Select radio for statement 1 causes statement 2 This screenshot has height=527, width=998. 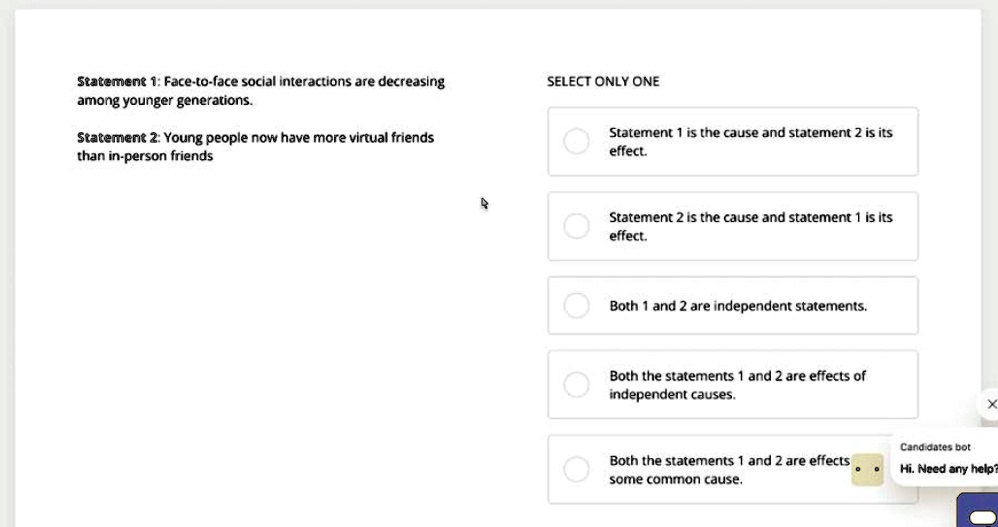click(577, 142)
